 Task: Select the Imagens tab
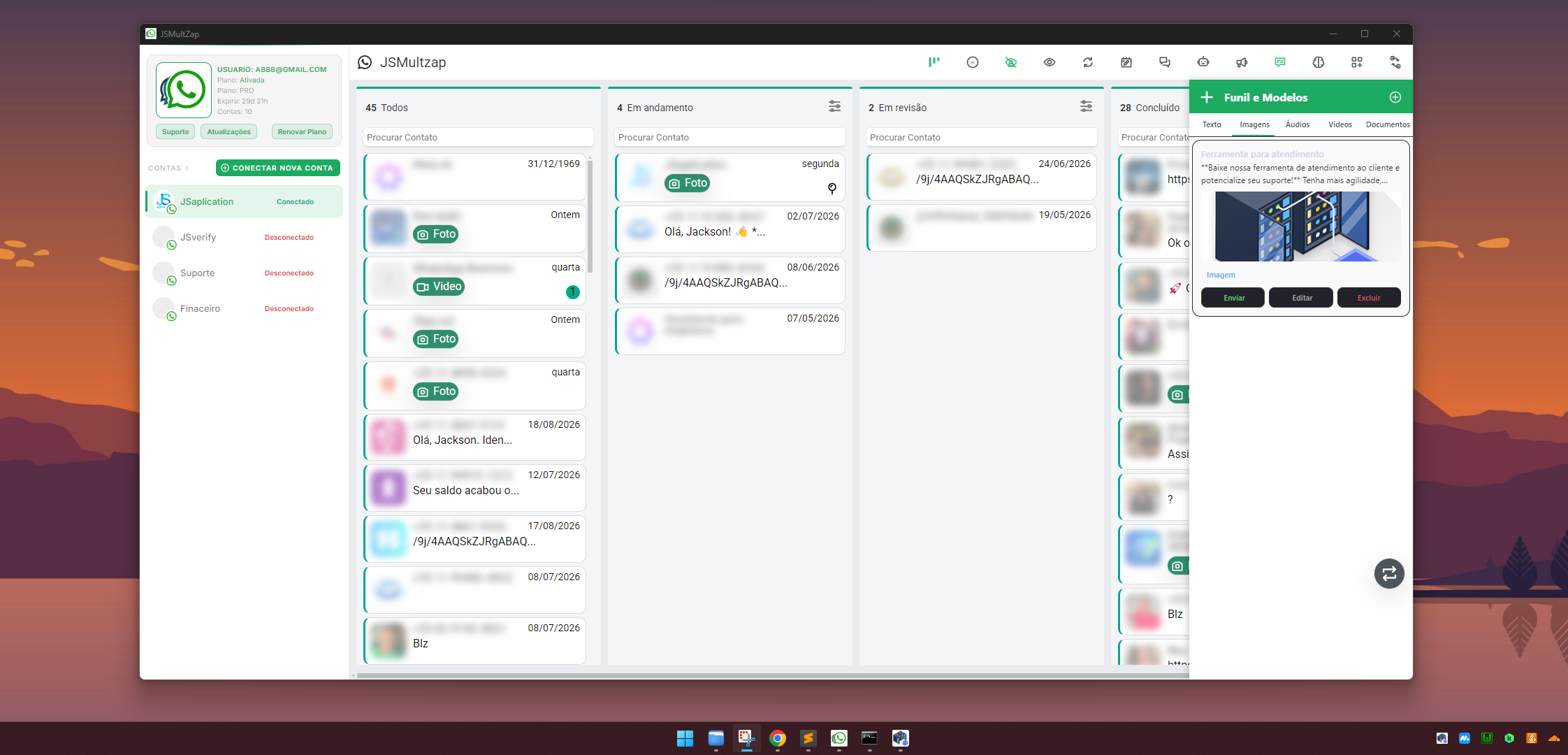(x=1254, y=124)
